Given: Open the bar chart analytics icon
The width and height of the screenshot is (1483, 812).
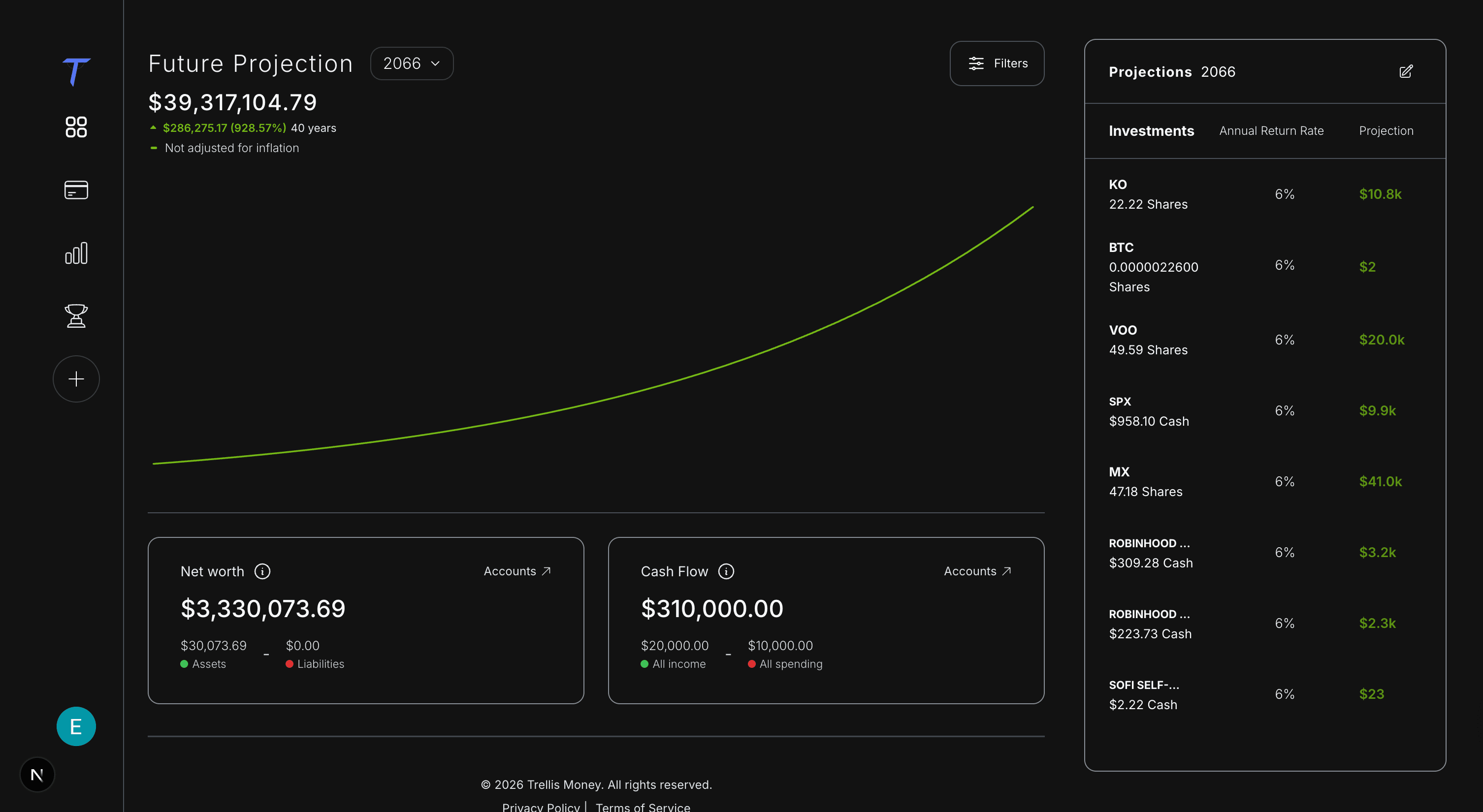Looking at the screenshot, I should pyautogui.click(x=76, y=252).
